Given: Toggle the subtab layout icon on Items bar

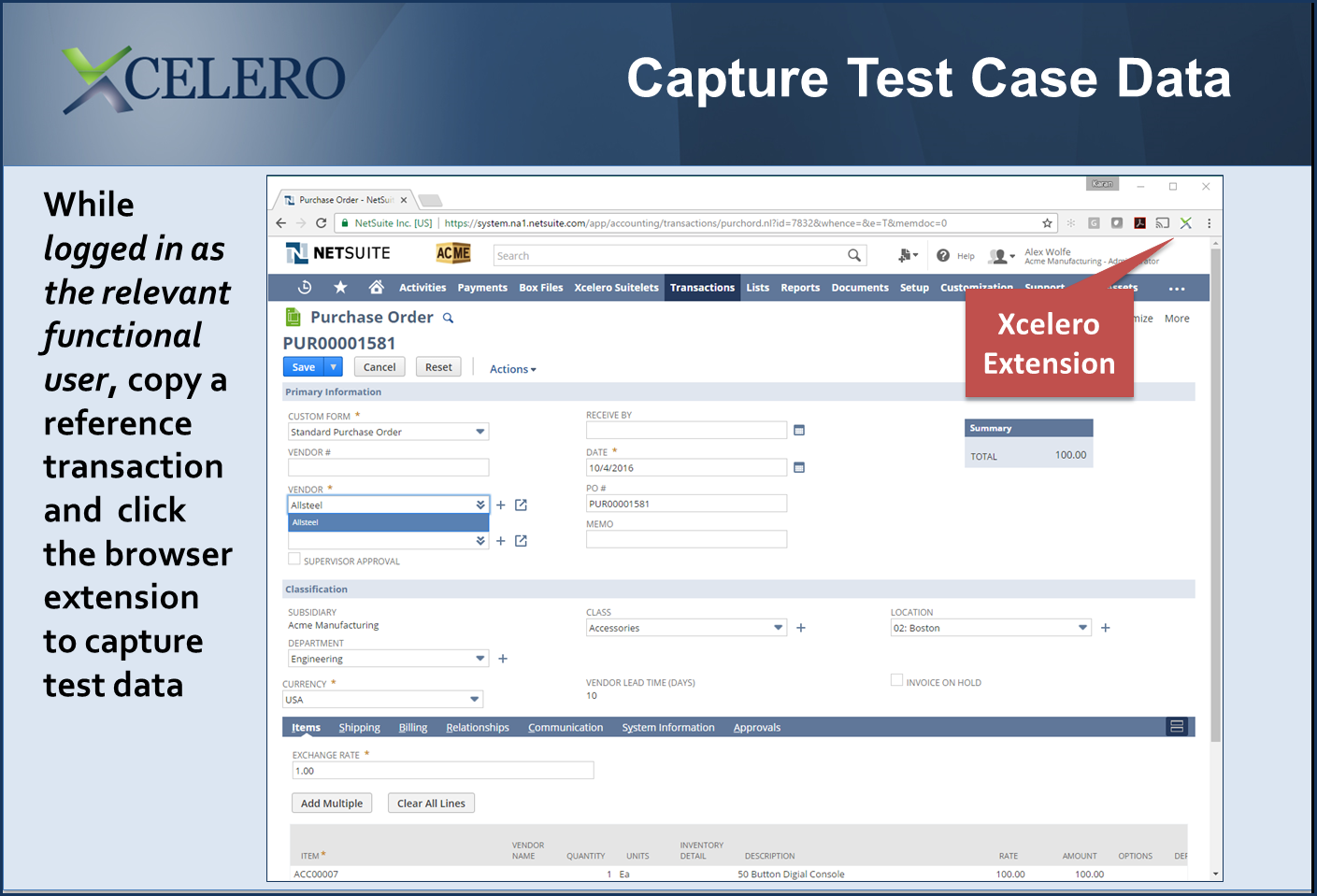Looking at the screenshot, I should 1177,727.
